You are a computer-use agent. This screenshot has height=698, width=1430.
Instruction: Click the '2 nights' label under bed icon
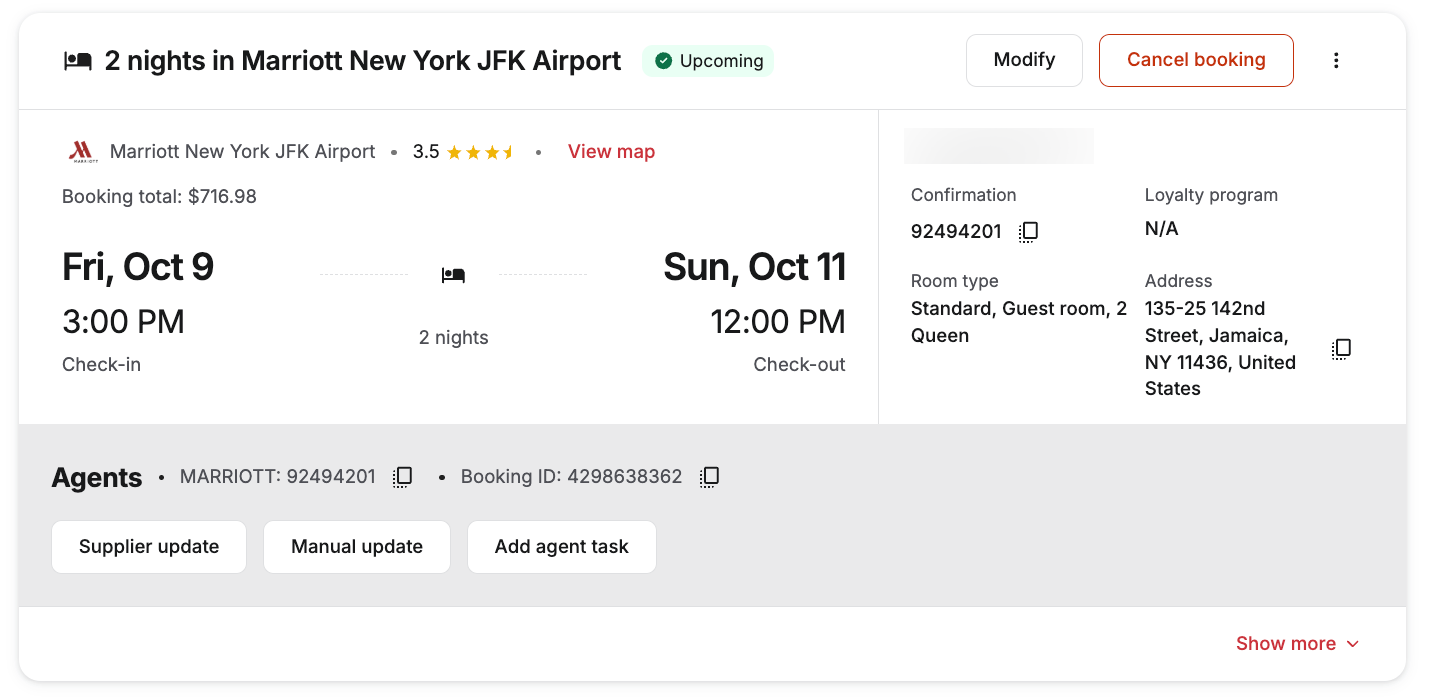pos(454,338)
